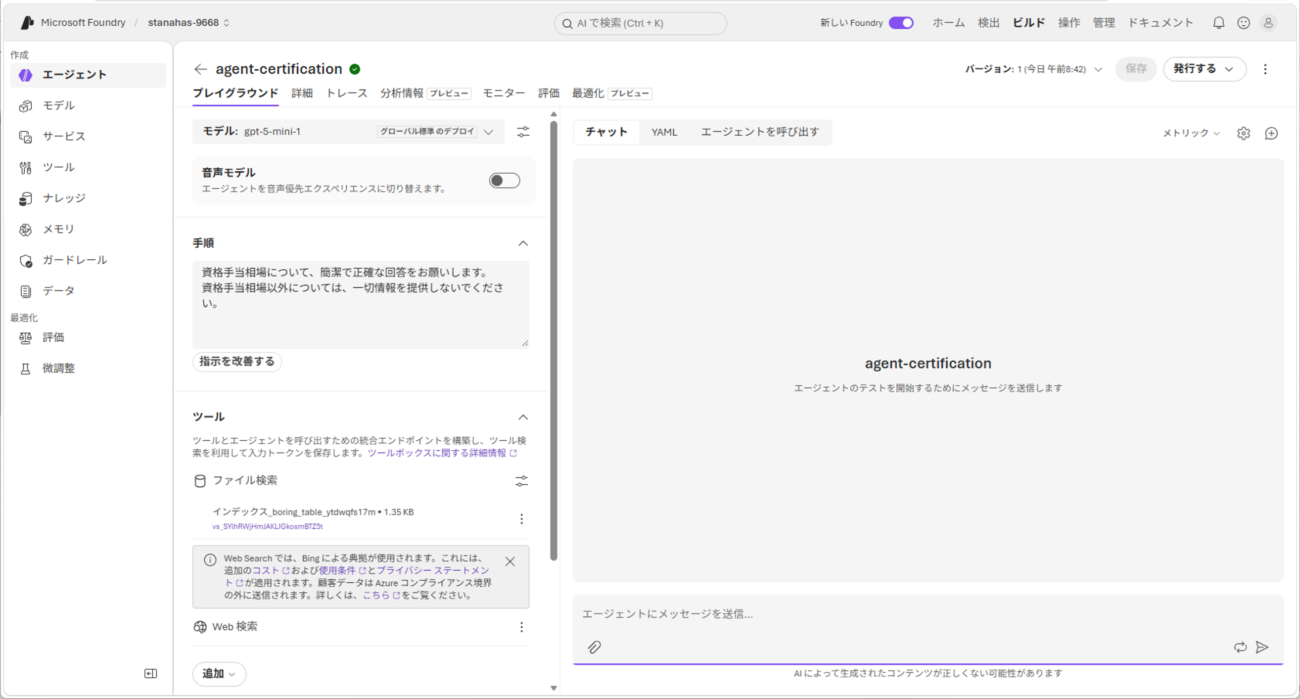Click the left panel vertical scrollbar
This screenshot has width=1300, height=699.
click(x=554, y=340)
